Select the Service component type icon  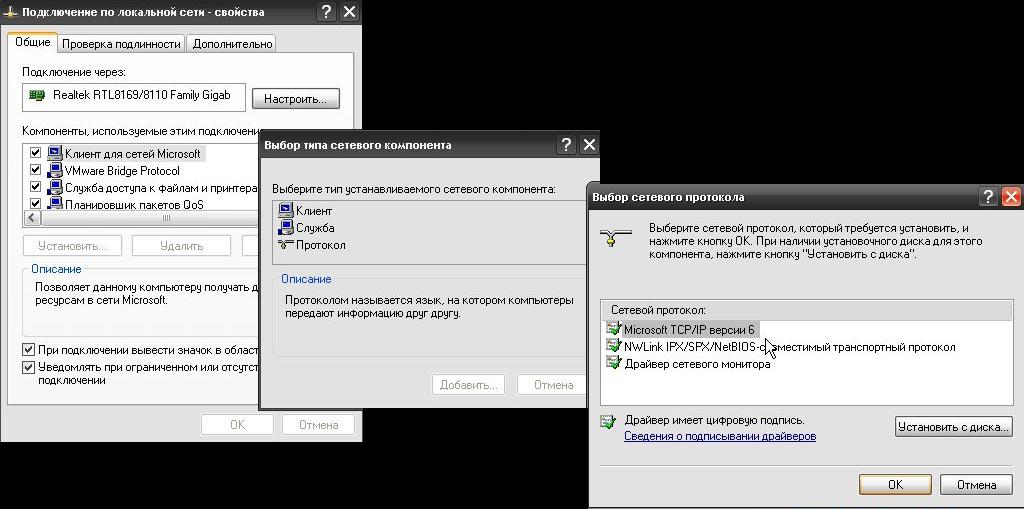[285, 228]
